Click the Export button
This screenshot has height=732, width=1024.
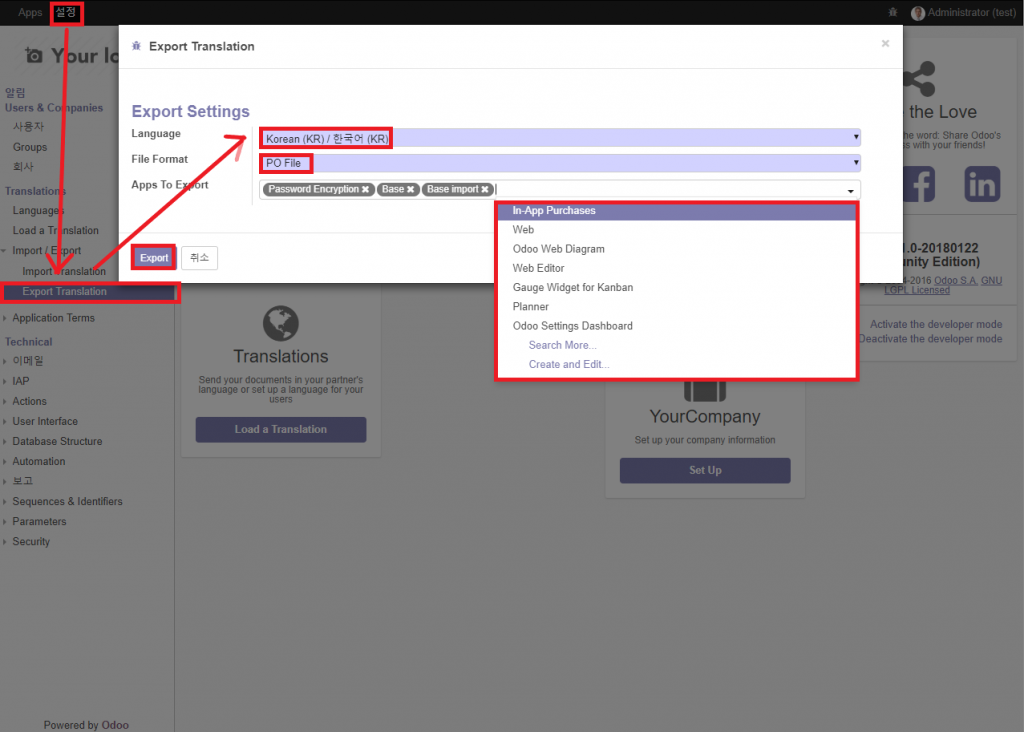tap(154, 258)
